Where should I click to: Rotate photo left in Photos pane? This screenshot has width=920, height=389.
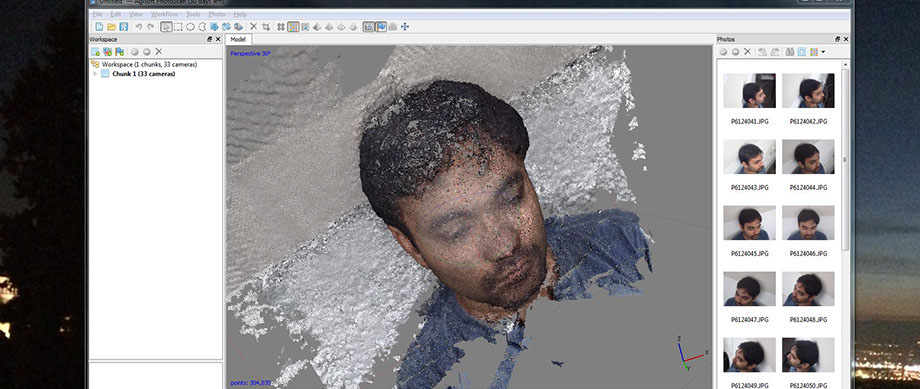762,52
